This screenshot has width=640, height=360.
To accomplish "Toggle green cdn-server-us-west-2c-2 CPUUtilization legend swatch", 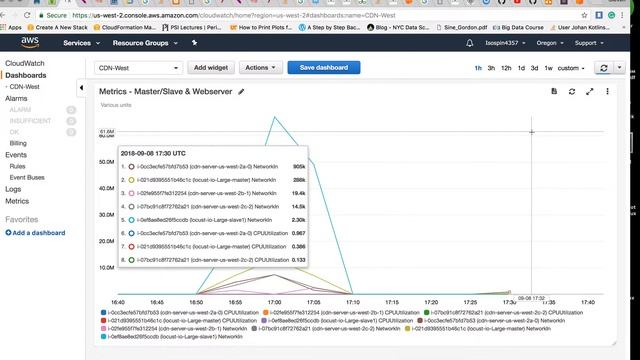I will pyautogui.click(x=427, y=313).
